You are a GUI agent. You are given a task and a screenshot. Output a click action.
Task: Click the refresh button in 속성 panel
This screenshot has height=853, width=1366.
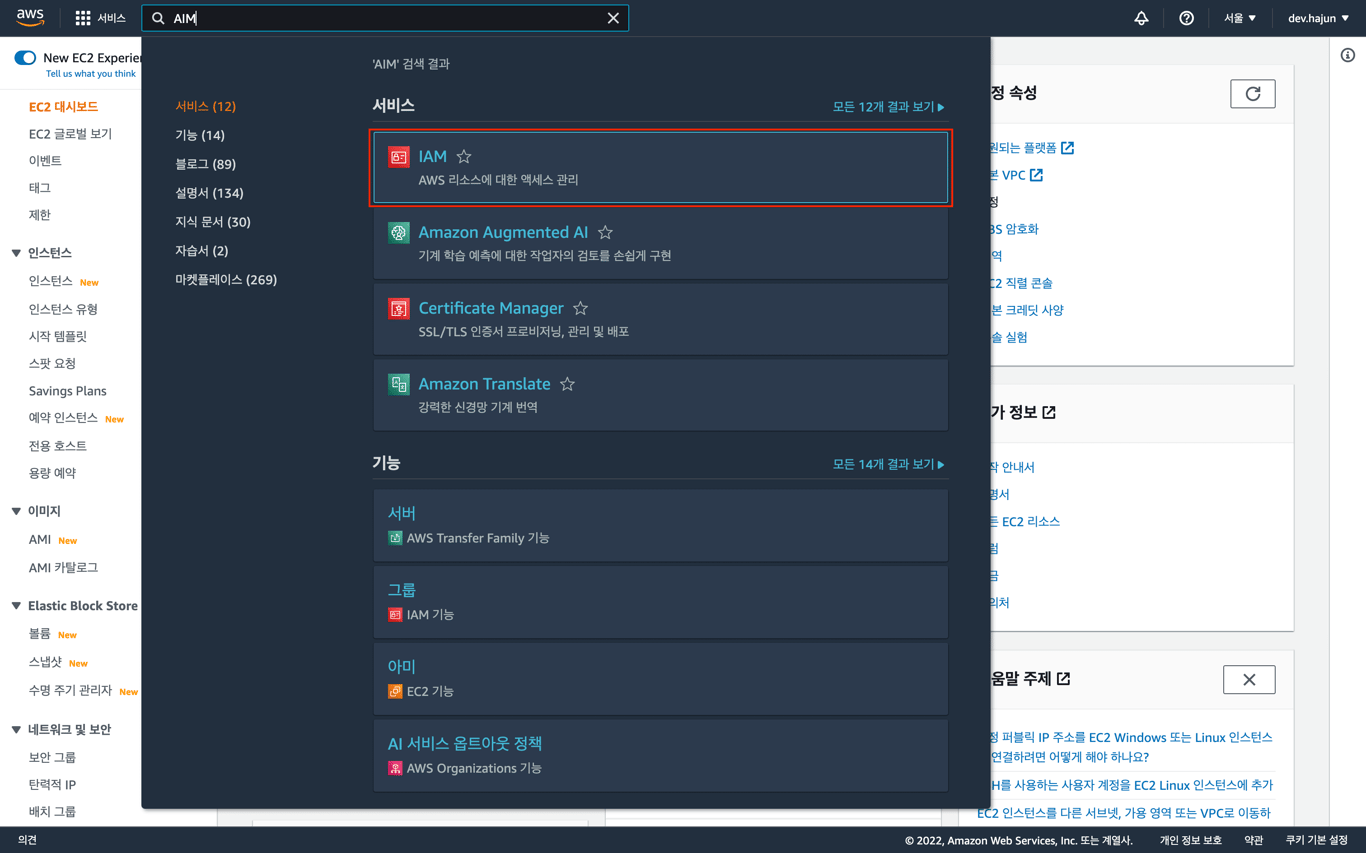point(1253,94)
